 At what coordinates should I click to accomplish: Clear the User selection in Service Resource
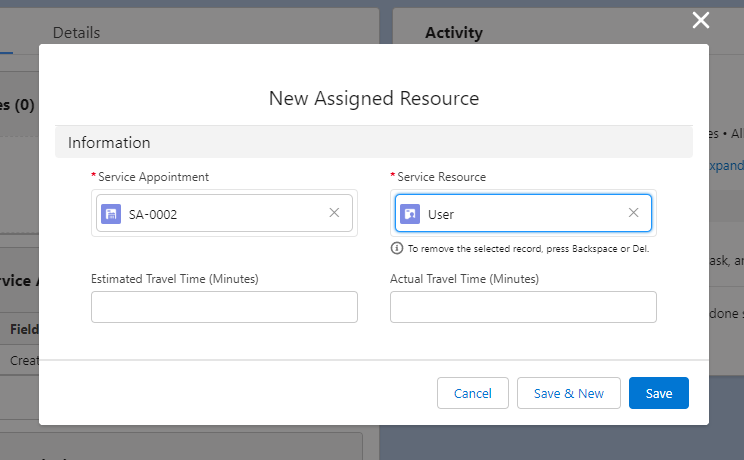(x=633, y=213)
